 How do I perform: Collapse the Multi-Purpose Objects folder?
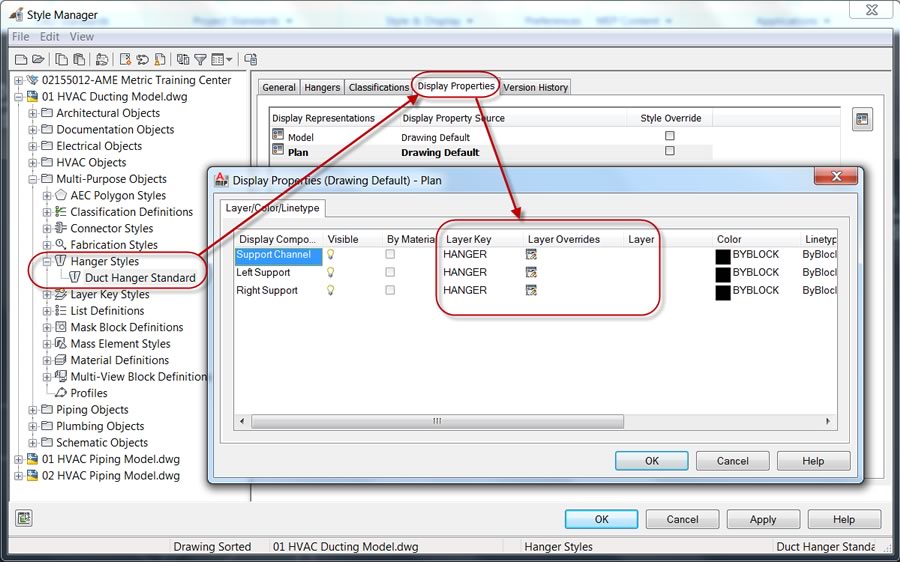[33, 179]
